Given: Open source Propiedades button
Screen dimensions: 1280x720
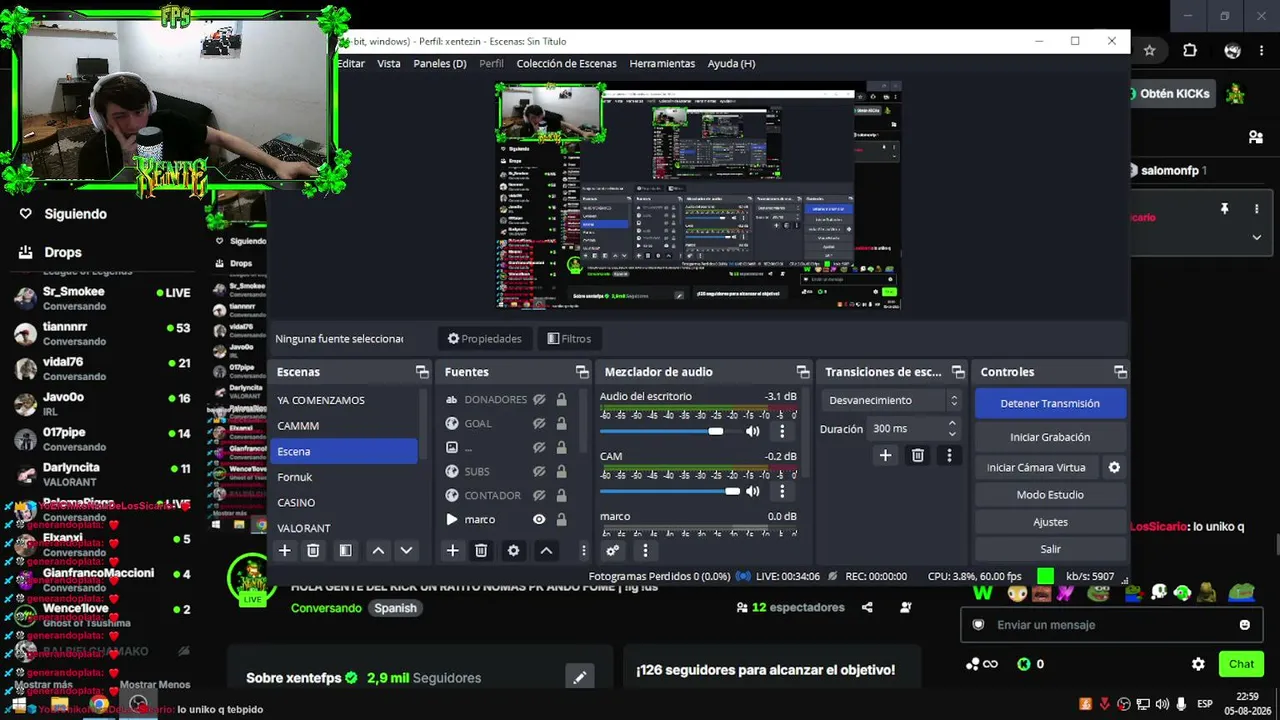Looking at the screenshot, I should [485, 338].
